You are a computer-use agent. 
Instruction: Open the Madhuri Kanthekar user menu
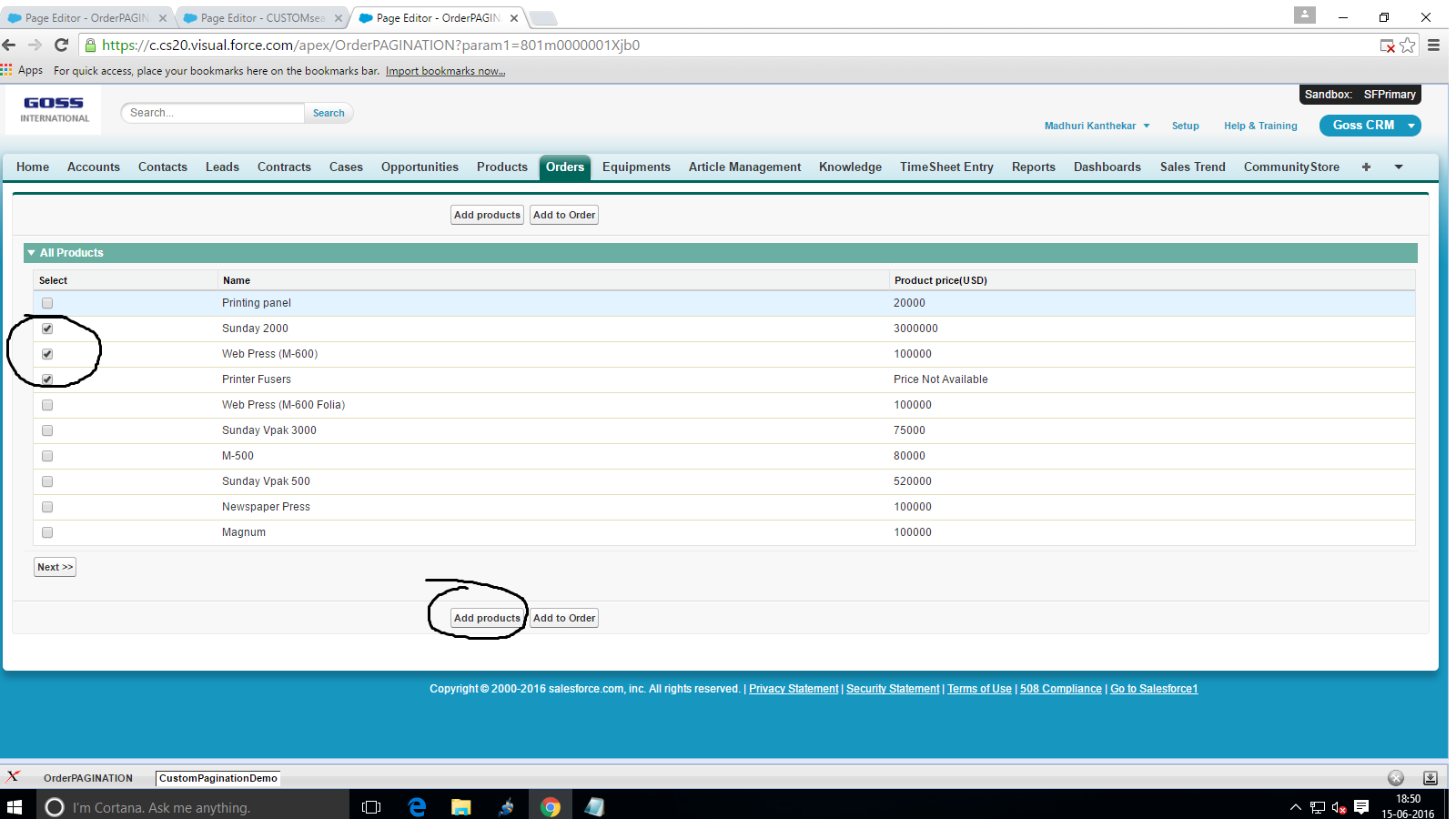coord(1097,126)
